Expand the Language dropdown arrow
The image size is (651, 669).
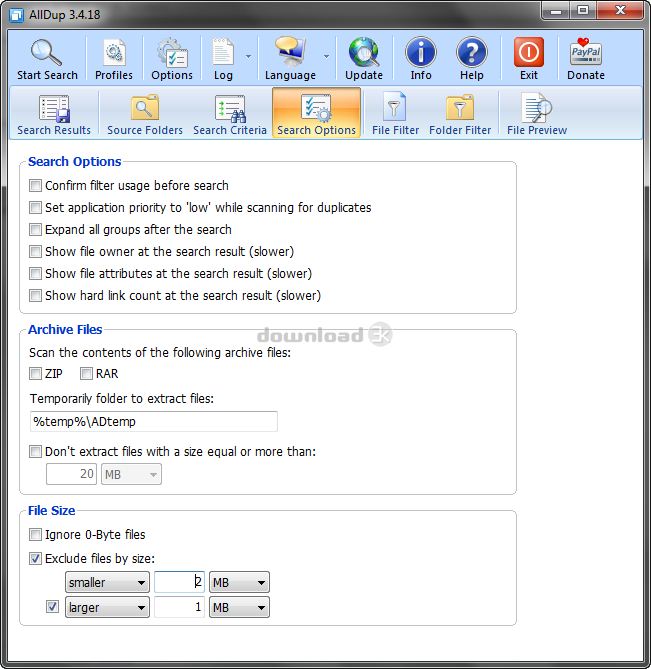(x=326, y=56)
